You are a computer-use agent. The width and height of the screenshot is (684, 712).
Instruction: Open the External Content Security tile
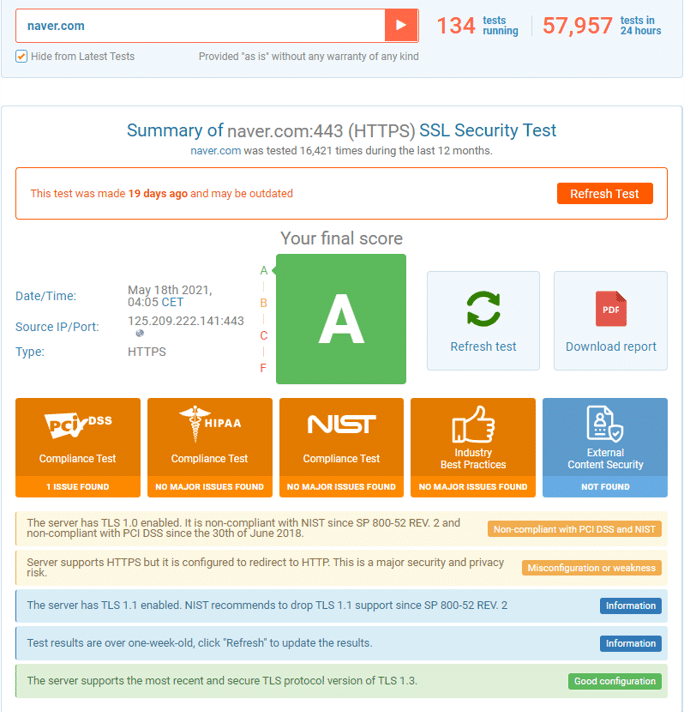tap(605, 447)
